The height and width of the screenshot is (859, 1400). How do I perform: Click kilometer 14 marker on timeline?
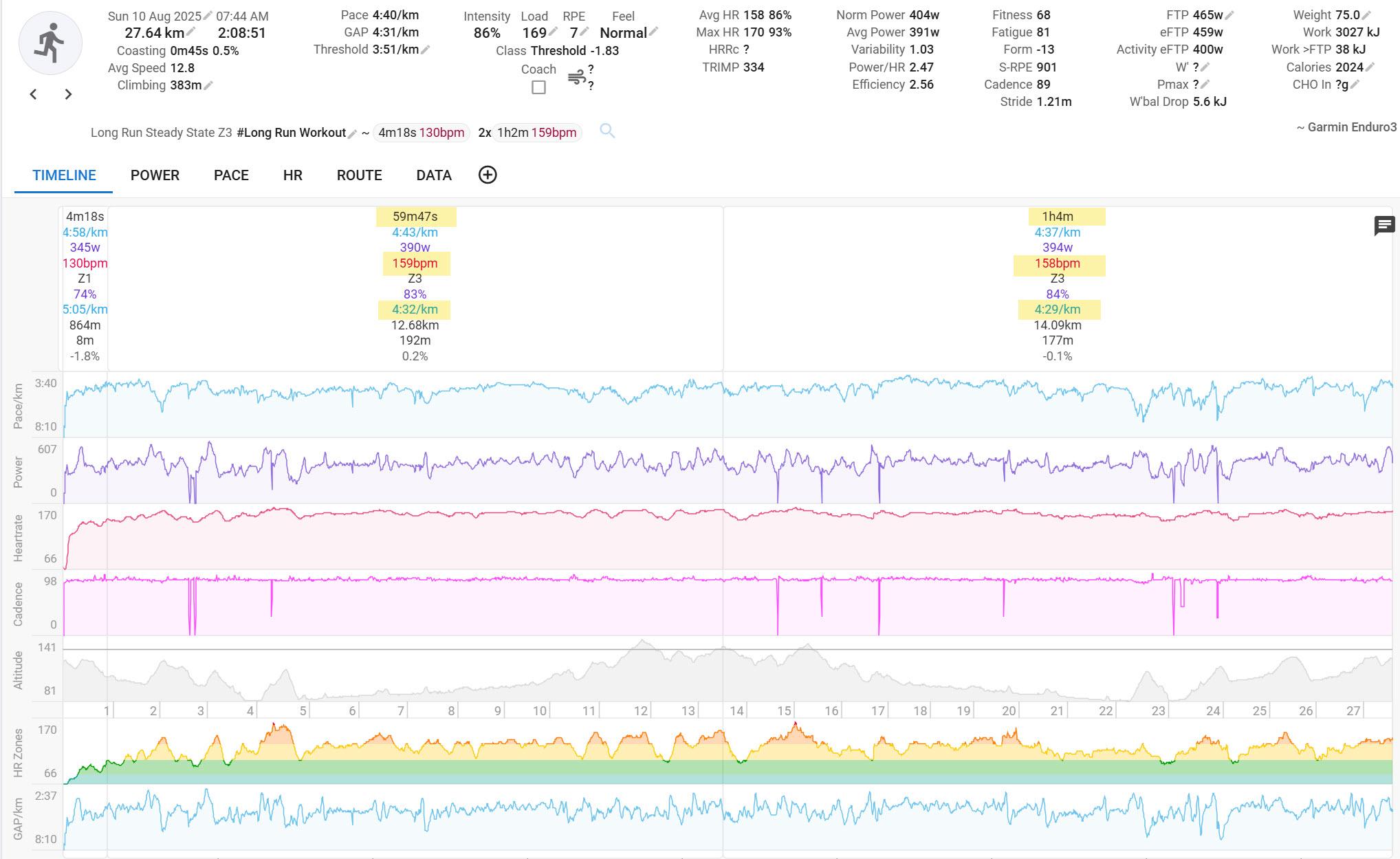point(736,710)
